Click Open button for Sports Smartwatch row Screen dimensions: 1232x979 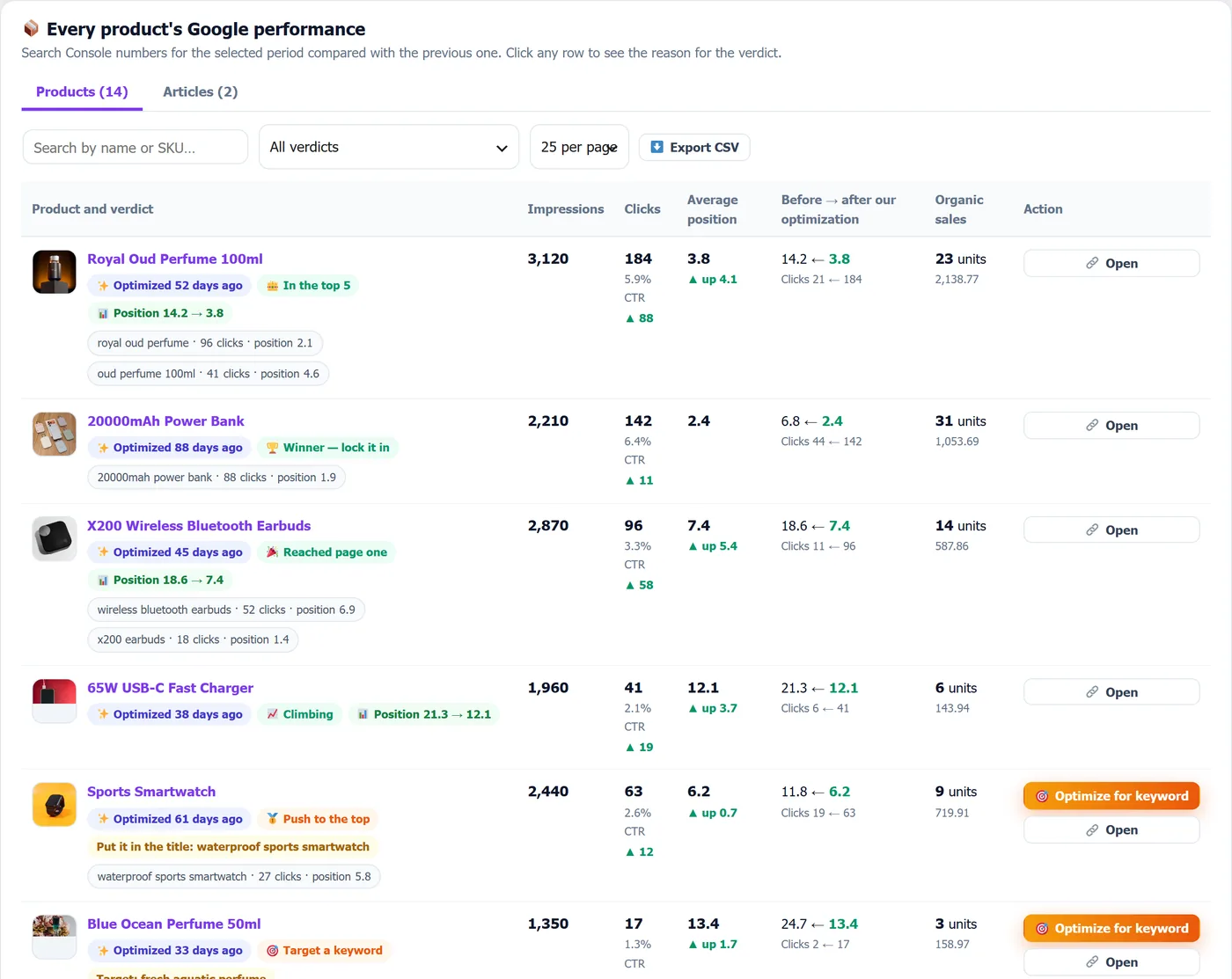[x=1111, y=830]
